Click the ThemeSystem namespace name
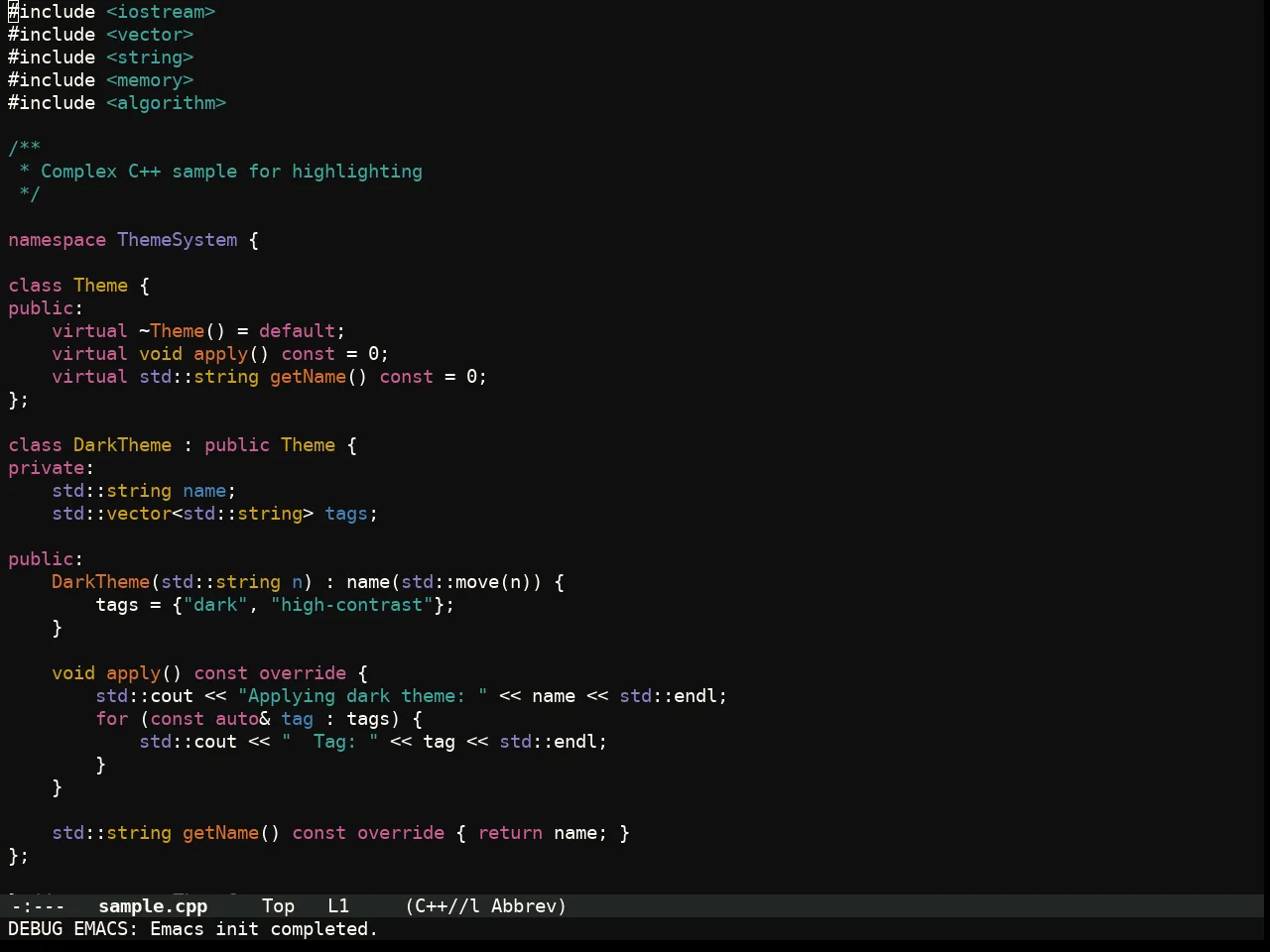The width and height of the screenshot is (1270, 952). point(178,240)
